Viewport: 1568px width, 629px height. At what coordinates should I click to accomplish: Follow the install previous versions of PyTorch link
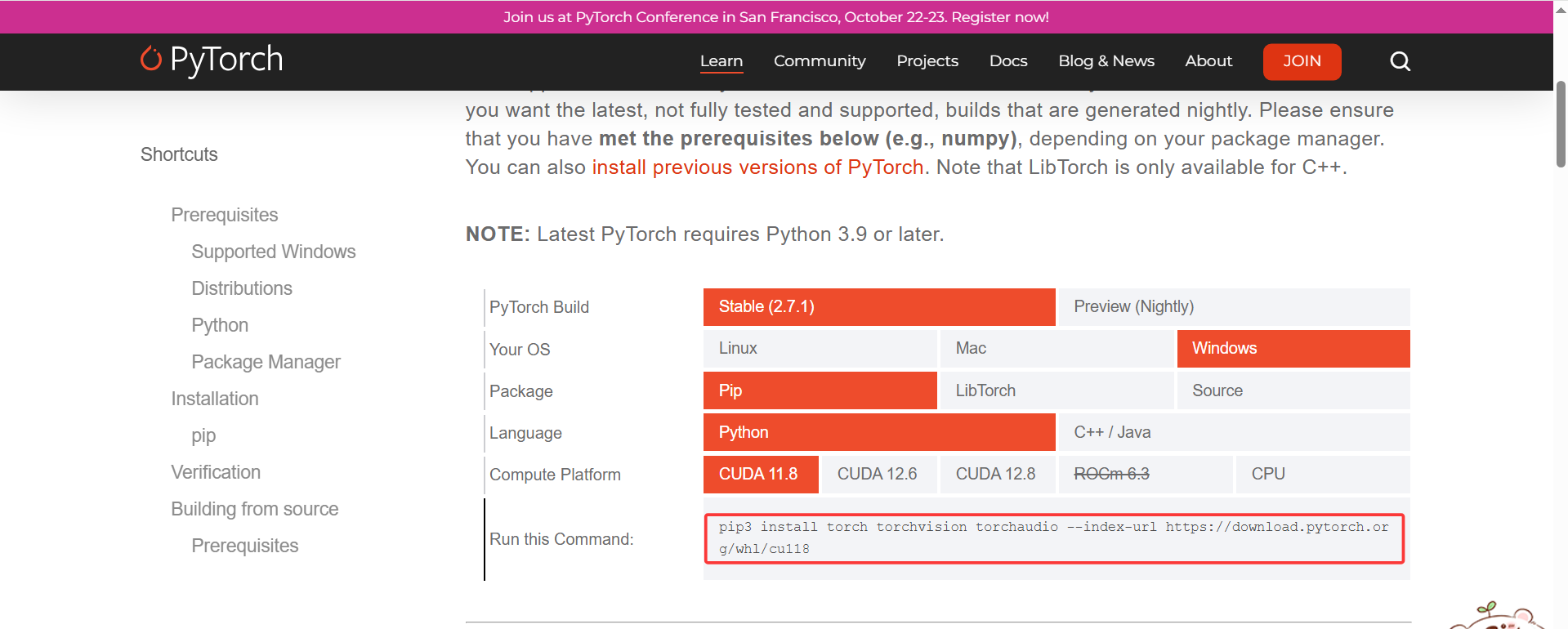[757, 167]
